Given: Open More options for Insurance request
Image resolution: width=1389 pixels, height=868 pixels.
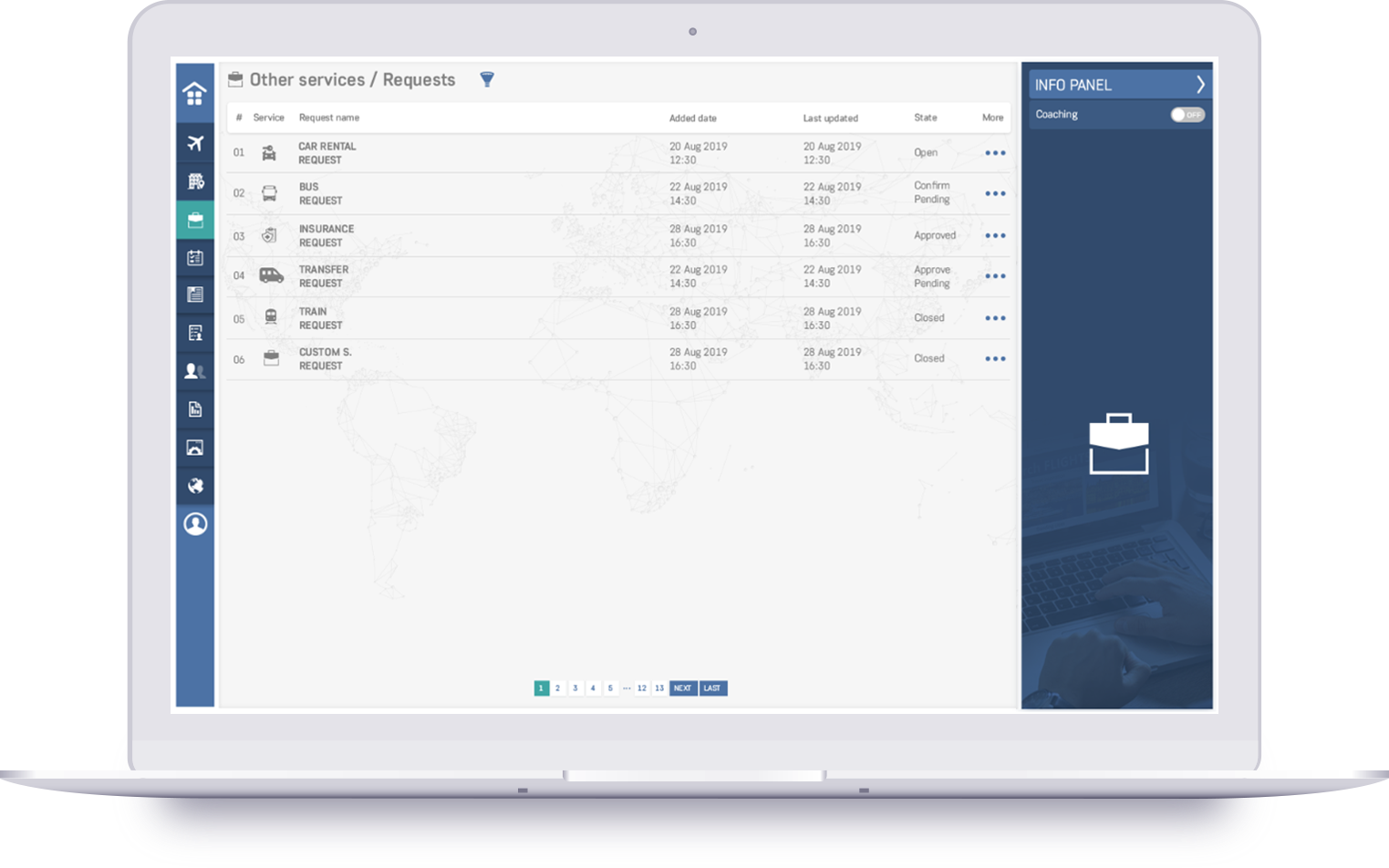Looking at the screenshot, I should 995,236.
